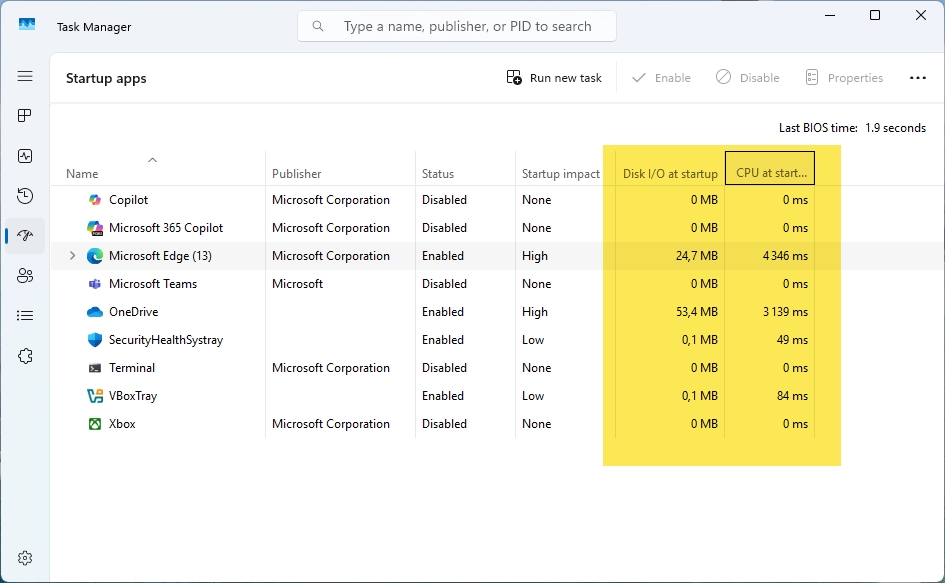This screenshot has height=583, width=945.
Task: Open the Services page icon
Action: click(25, 356)
